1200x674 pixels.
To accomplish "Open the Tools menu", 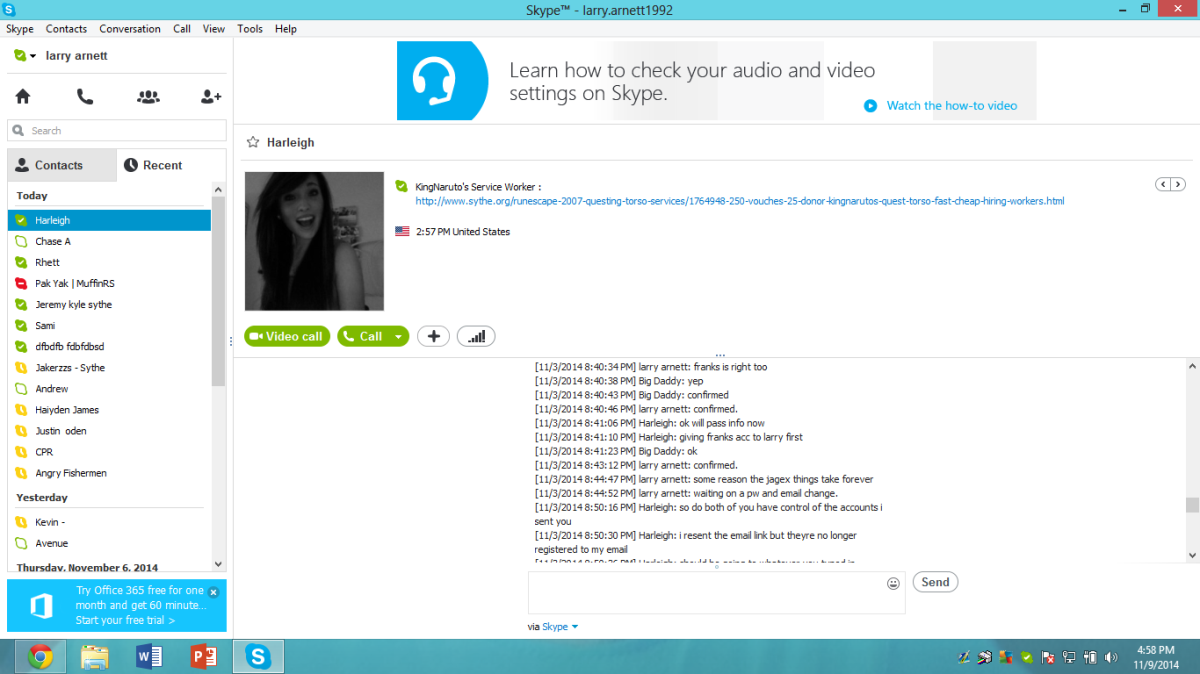I will point(250,29).
